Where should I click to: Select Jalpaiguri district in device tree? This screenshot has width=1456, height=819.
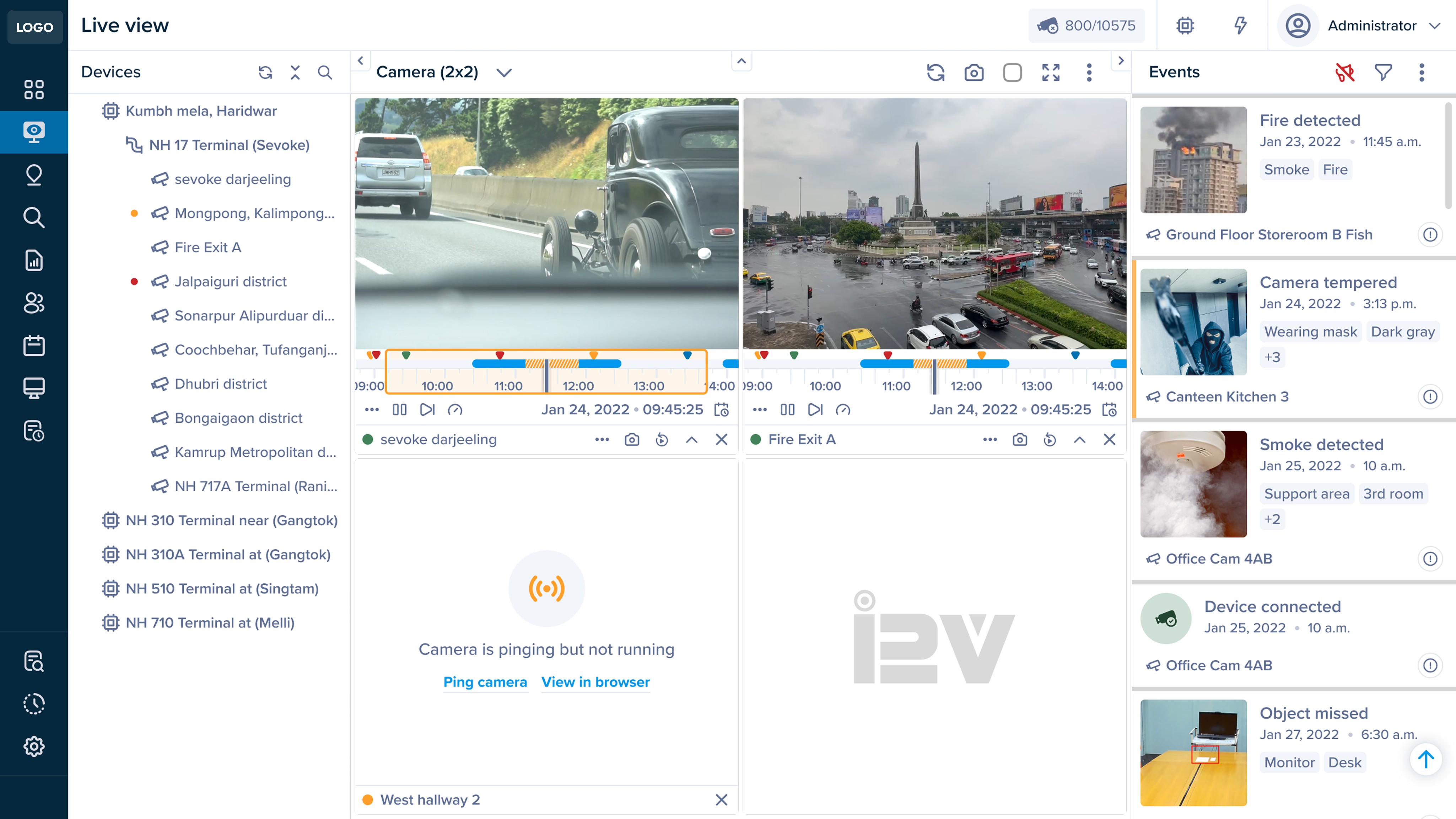tap(230, 281)
